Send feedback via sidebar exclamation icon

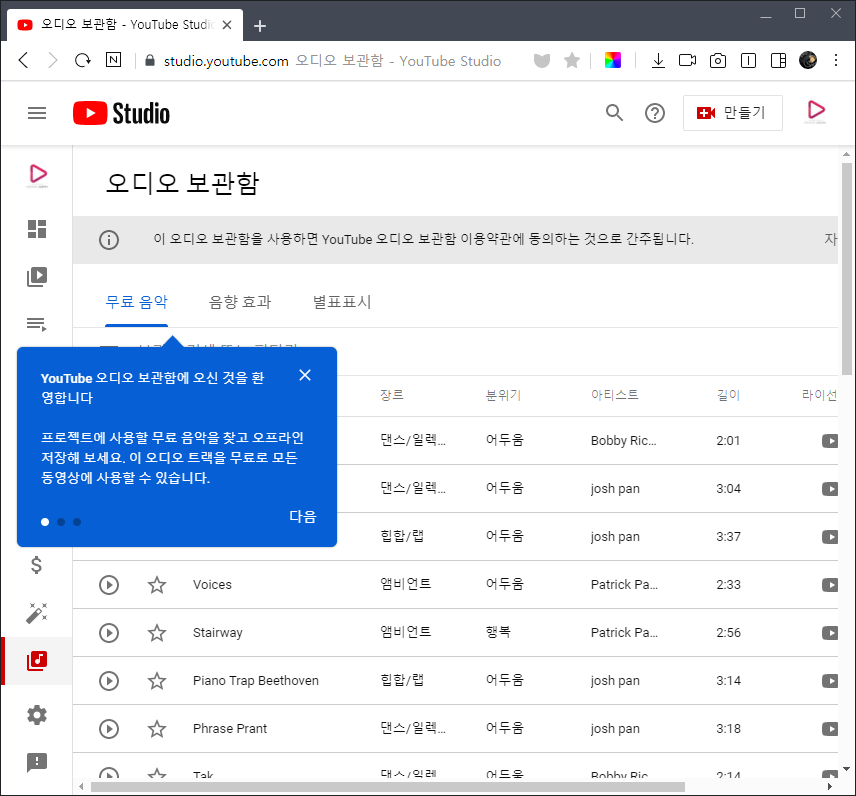coord(37,762)
